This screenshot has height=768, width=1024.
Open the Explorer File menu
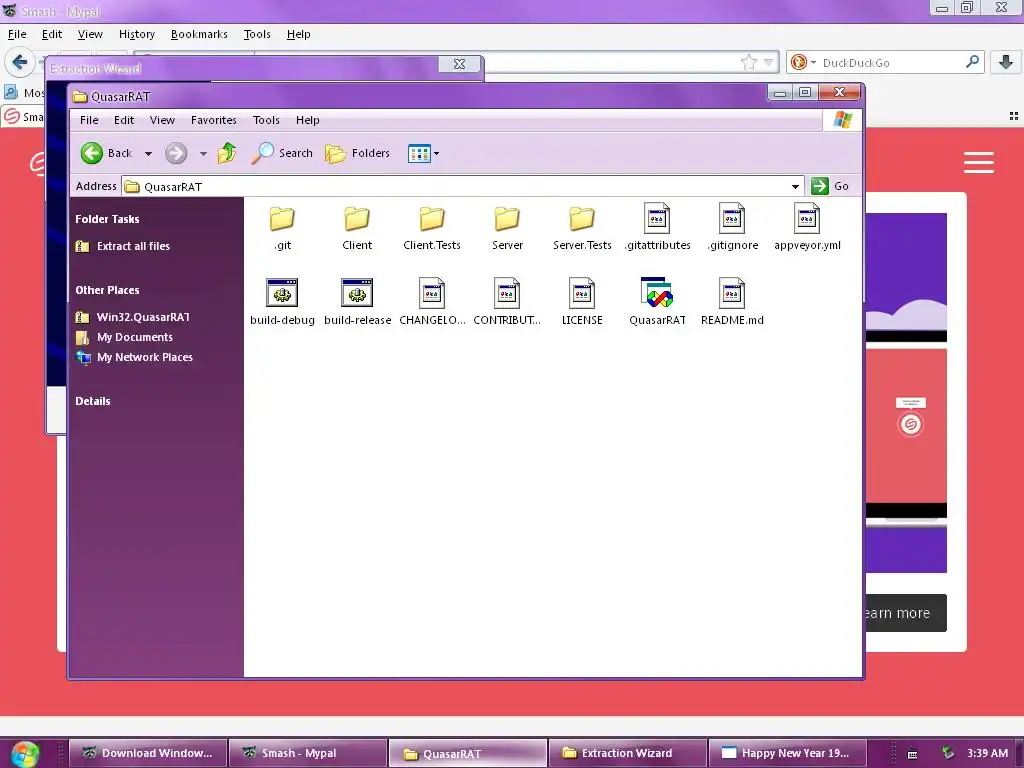click(89, 120)
